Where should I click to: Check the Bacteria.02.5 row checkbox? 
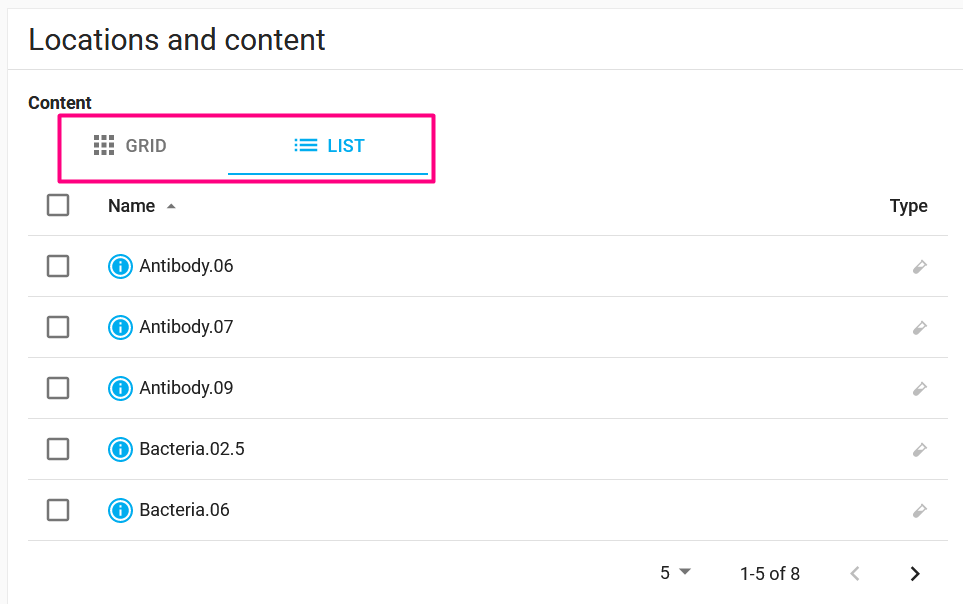pyautogui.click(x=58, y=449)
